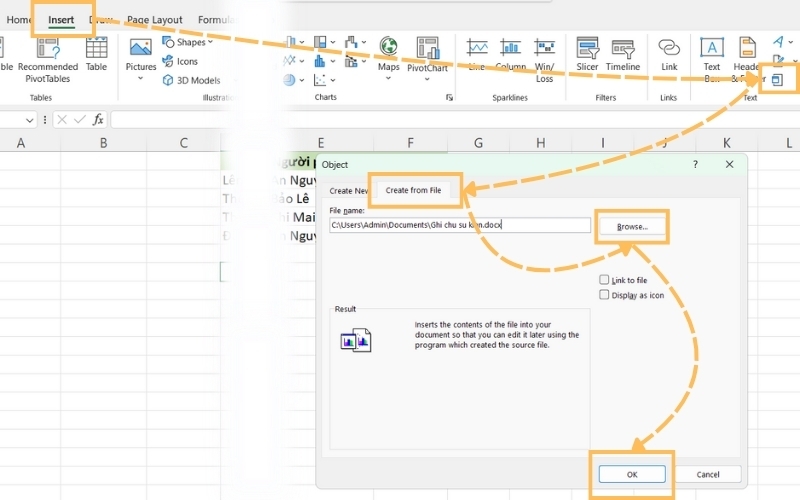This screenshot has width=800, height=500.
Task: Select the Insert ribbon tab
Action: [x=61, y=19]
